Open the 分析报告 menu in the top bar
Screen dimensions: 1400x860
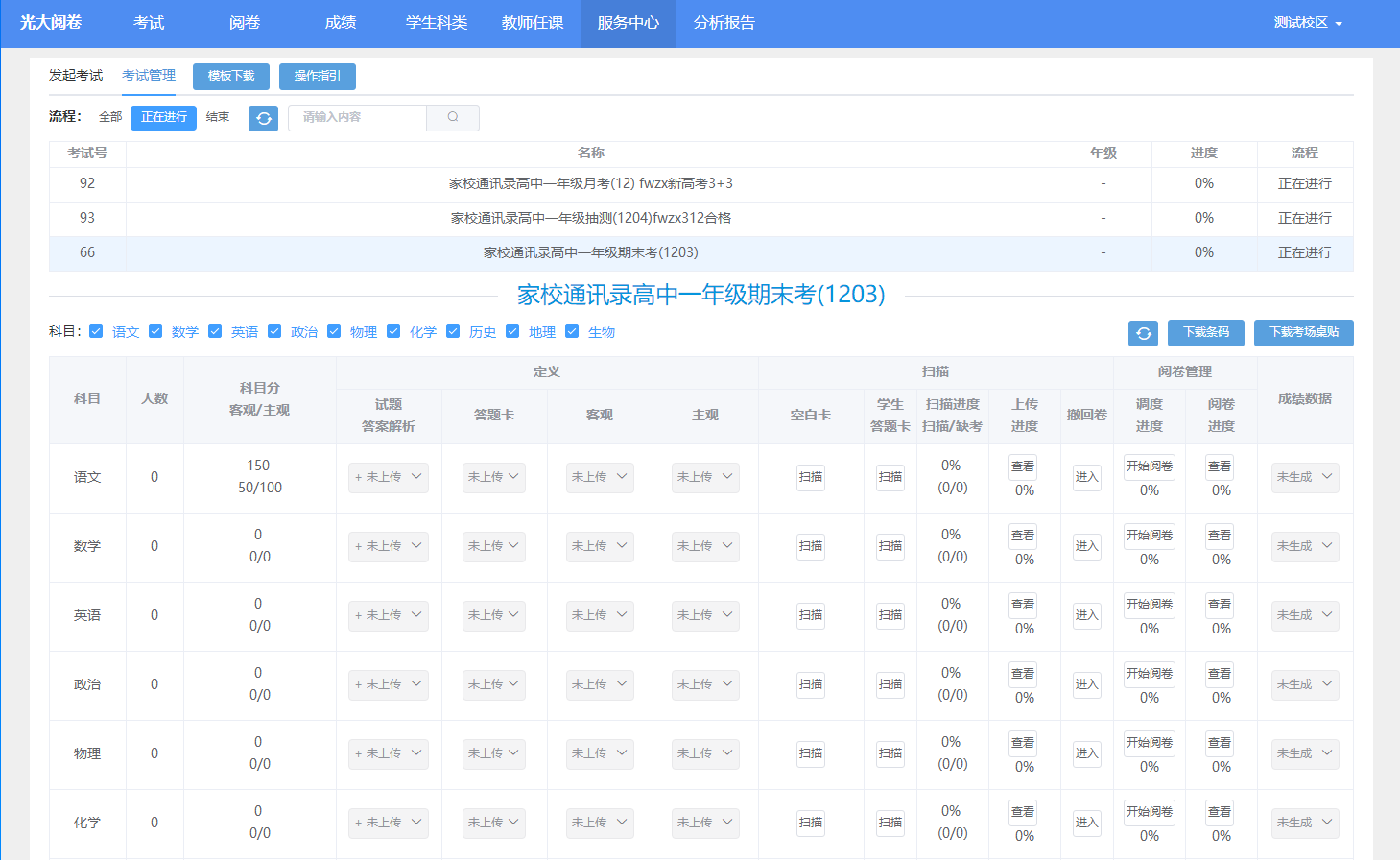(x=724, y=23)
